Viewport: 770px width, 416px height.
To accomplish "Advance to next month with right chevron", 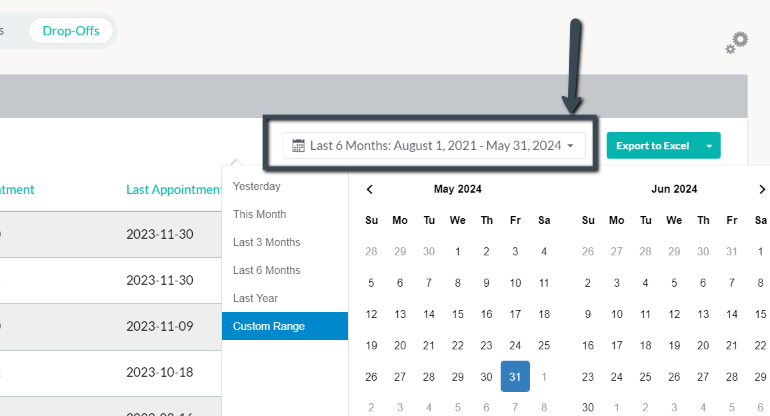I will pyautogui.click(x=762, y=189).
